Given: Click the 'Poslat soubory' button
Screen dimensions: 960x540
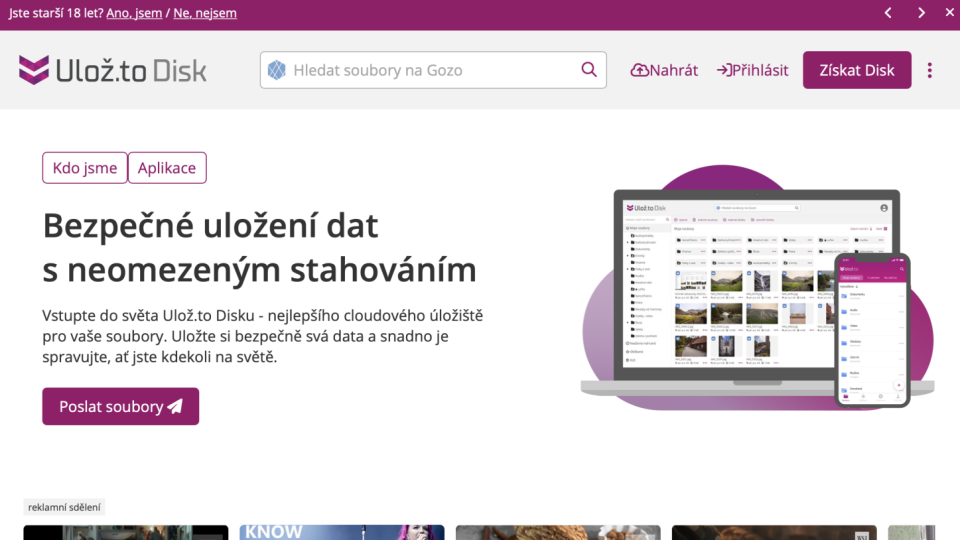Looking at the screenshot, I should click(121, 406).
